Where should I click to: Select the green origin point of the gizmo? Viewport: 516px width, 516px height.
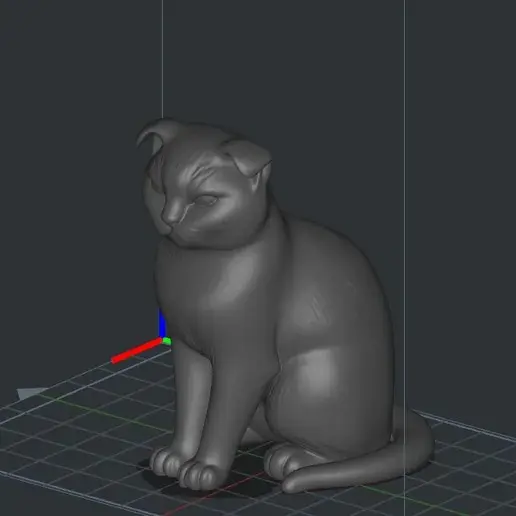pos(167,341)
